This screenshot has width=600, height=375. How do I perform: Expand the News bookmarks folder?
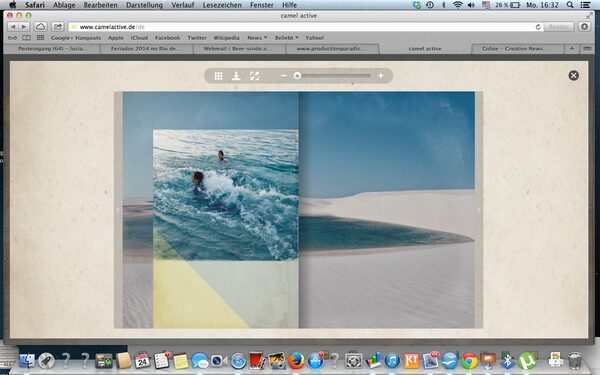click(257, 38)
